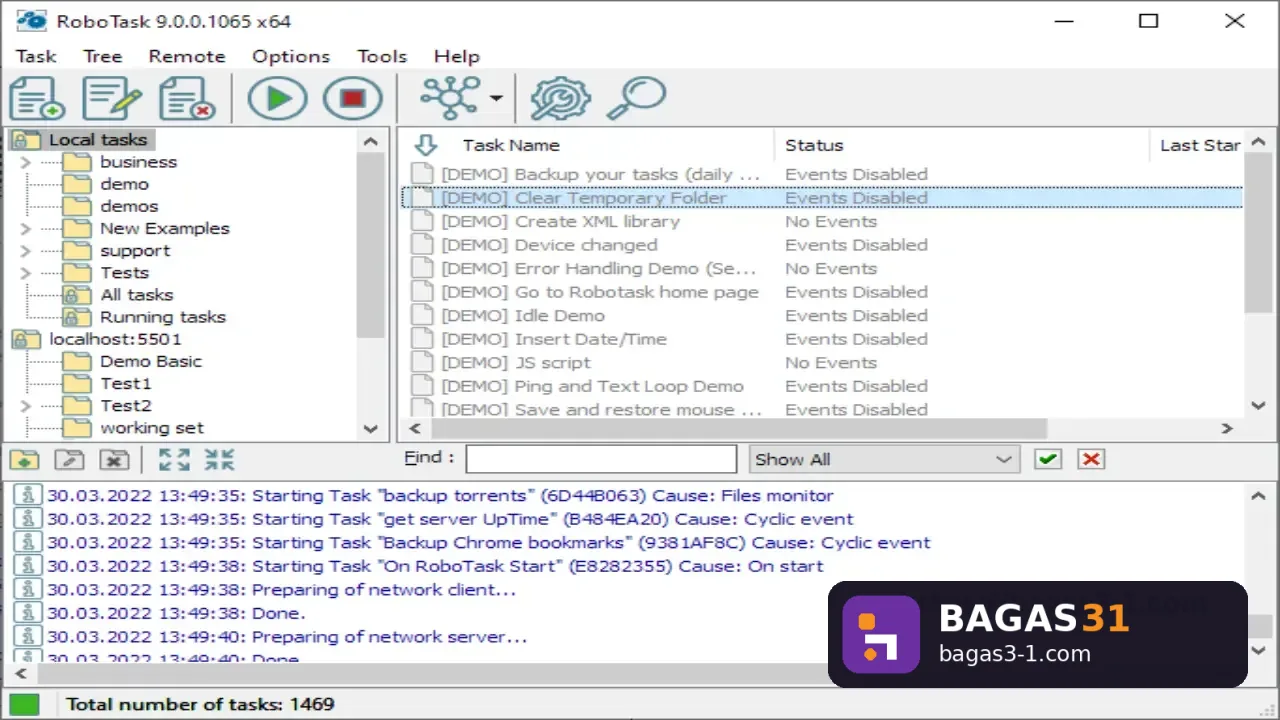
Task: Open the Show All filter dropdown
Action: 884,459
